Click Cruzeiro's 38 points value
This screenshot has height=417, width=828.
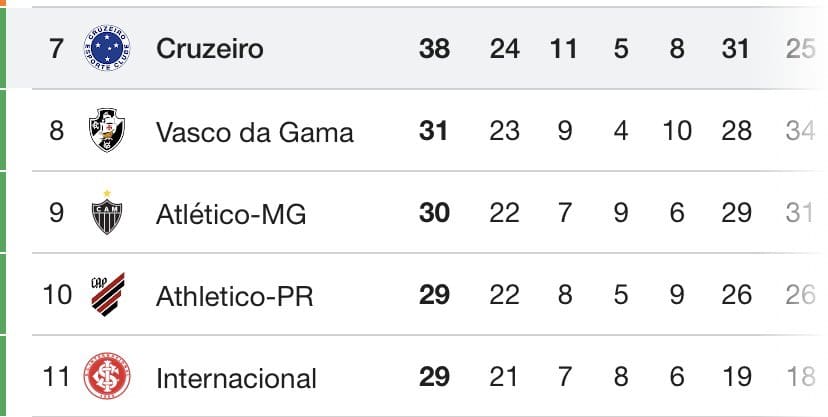tap(435, 48)
